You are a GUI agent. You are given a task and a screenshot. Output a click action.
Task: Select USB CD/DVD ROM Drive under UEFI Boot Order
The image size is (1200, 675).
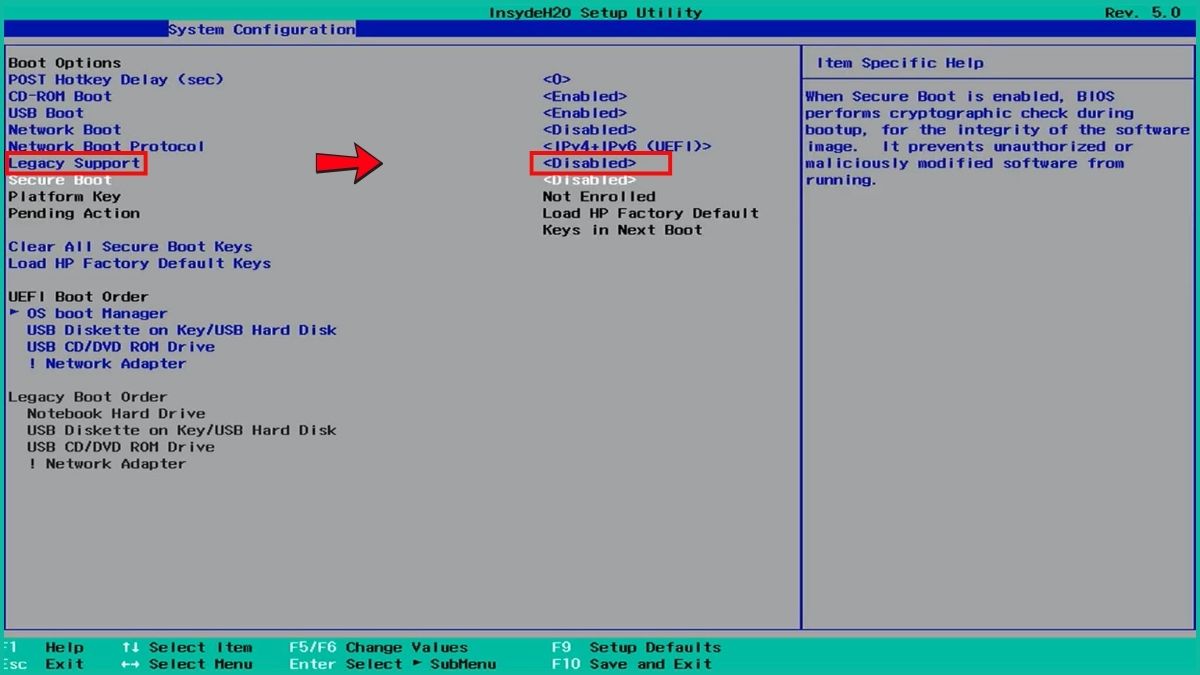click(121, 346)
